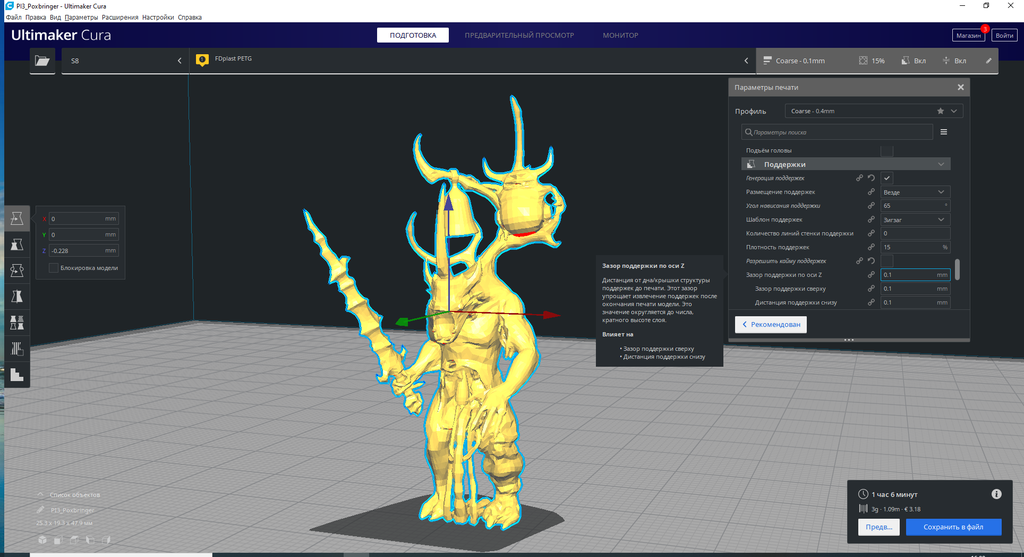Select the Rotate tool

17,270
